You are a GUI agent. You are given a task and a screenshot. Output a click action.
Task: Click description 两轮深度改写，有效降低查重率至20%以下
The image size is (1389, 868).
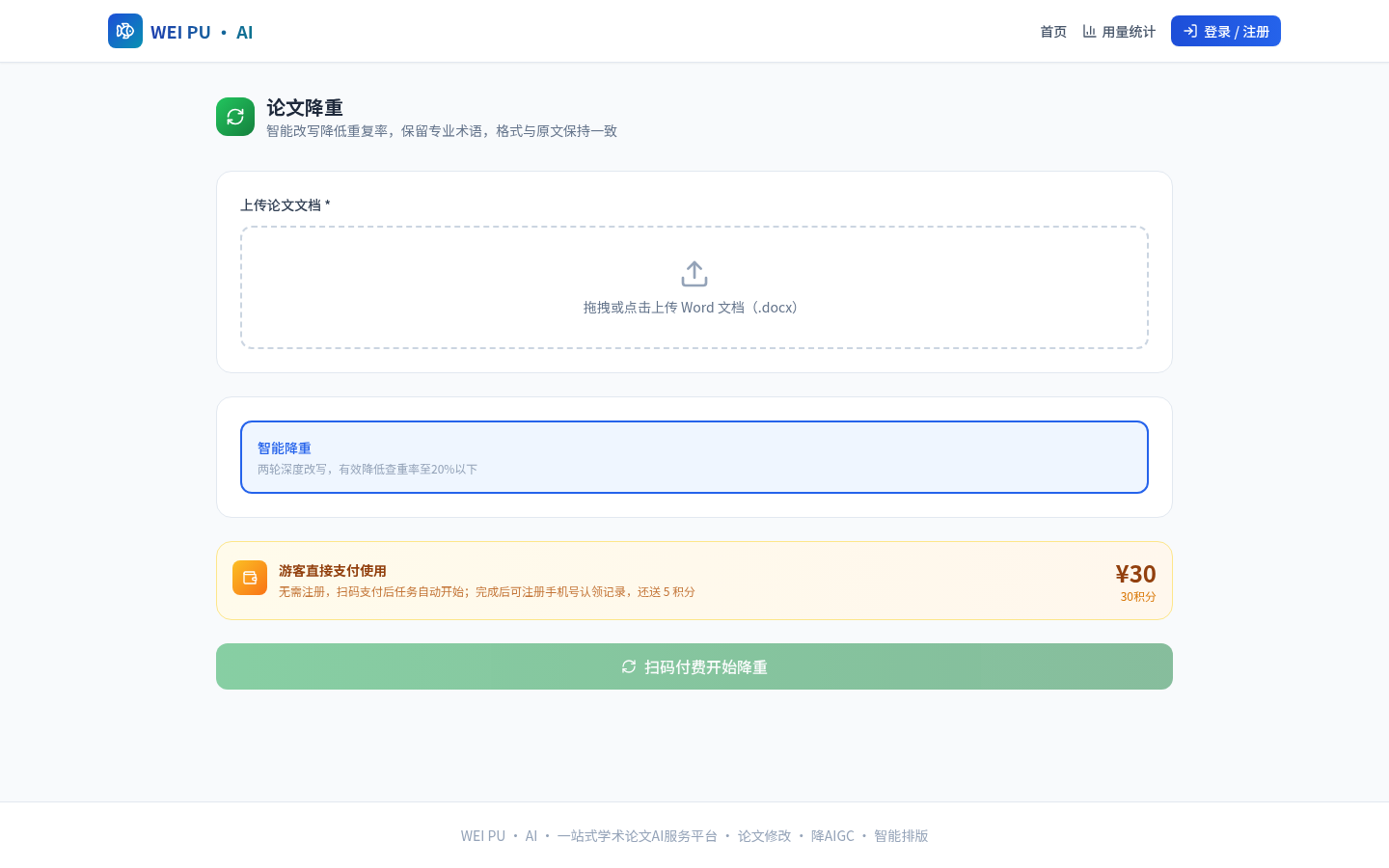coord(368,470)
